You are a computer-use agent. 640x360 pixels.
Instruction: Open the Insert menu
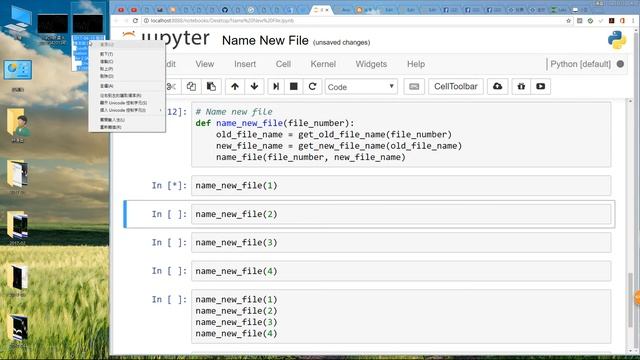245,64
